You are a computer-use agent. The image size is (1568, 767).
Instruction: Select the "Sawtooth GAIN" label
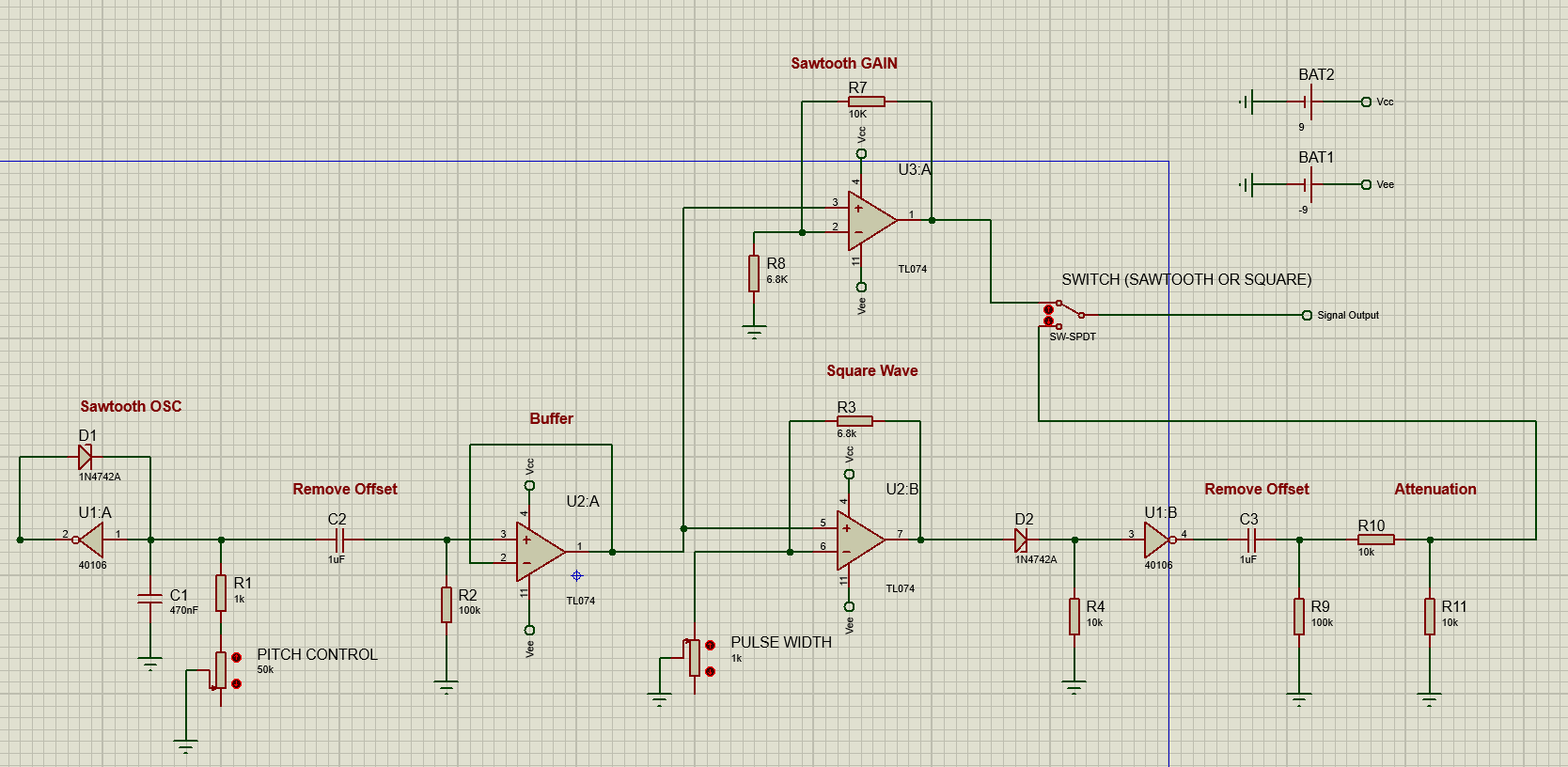[x=844, y=63]
